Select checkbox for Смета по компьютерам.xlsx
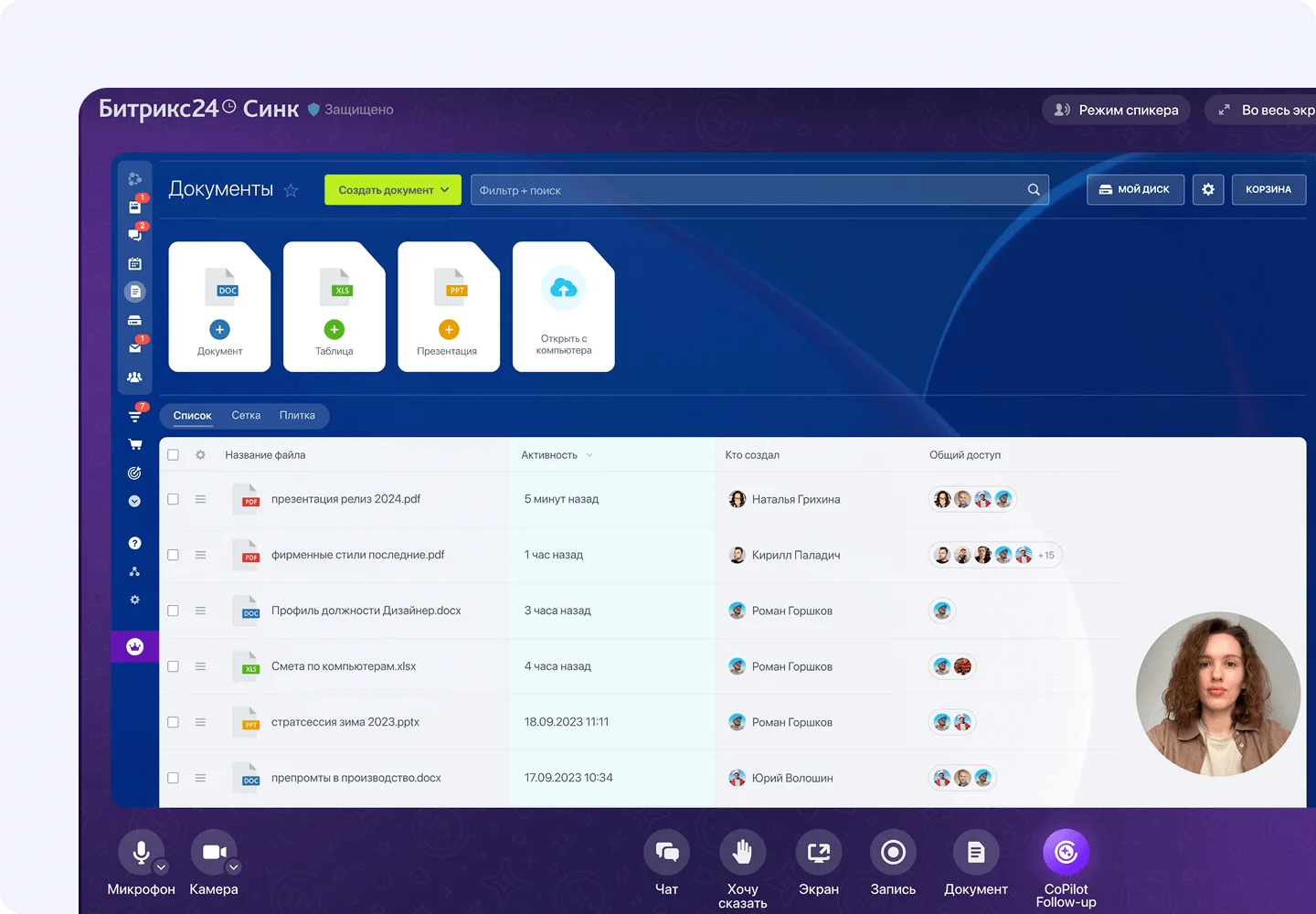 coord(173,666)
